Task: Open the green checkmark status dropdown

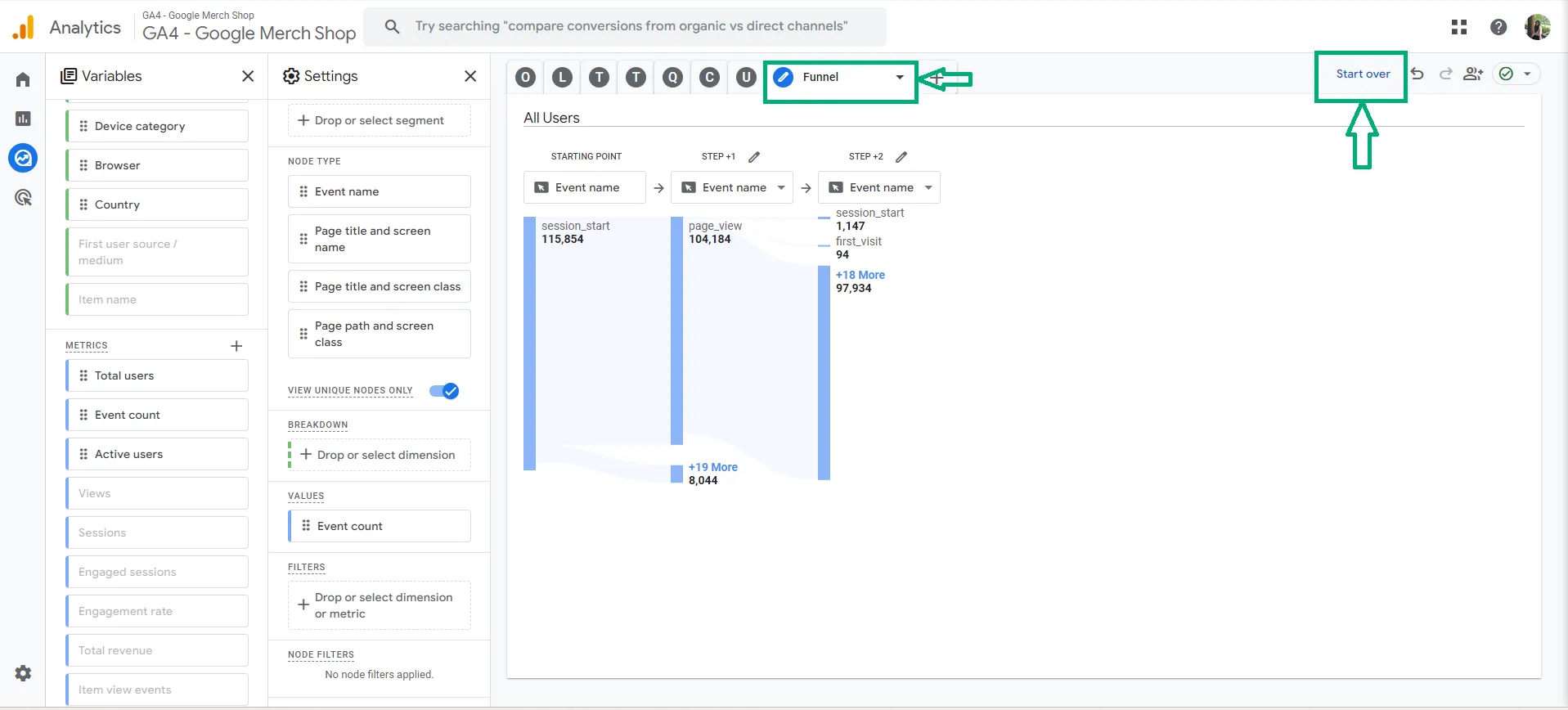Action: click(1516, 74)
